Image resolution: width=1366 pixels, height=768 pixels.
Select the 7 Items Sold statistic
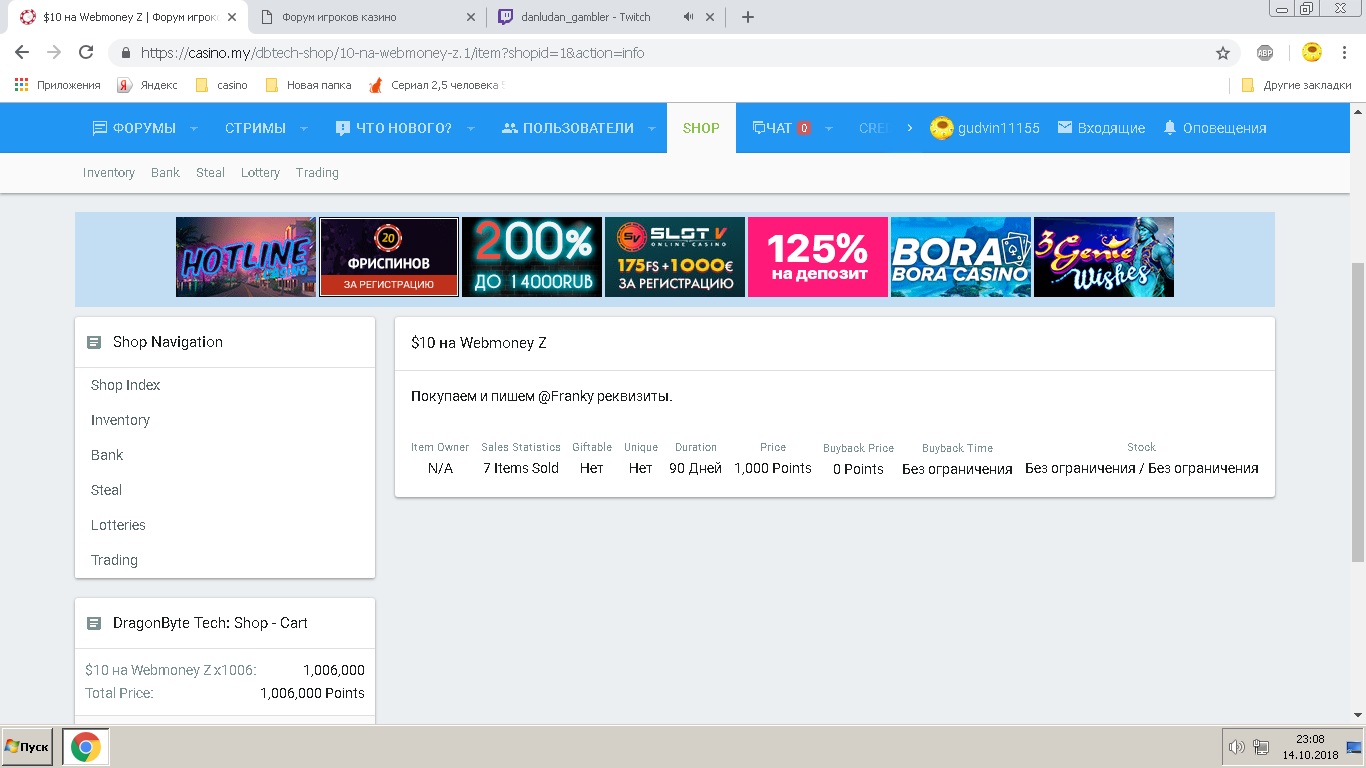[x=521, y=468]
